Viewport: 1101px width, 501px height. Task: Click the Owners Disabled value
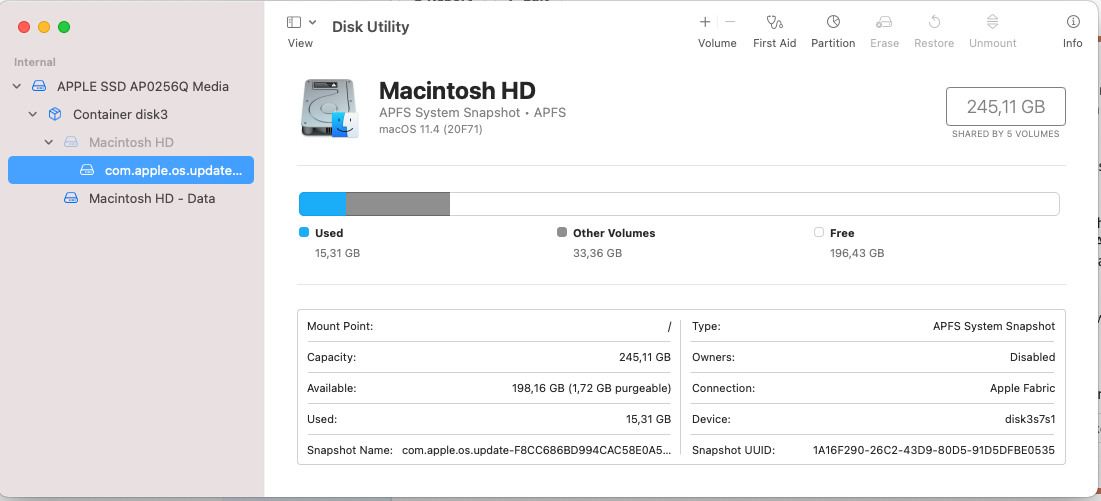pyautogui.click(x=1032, y=357)
